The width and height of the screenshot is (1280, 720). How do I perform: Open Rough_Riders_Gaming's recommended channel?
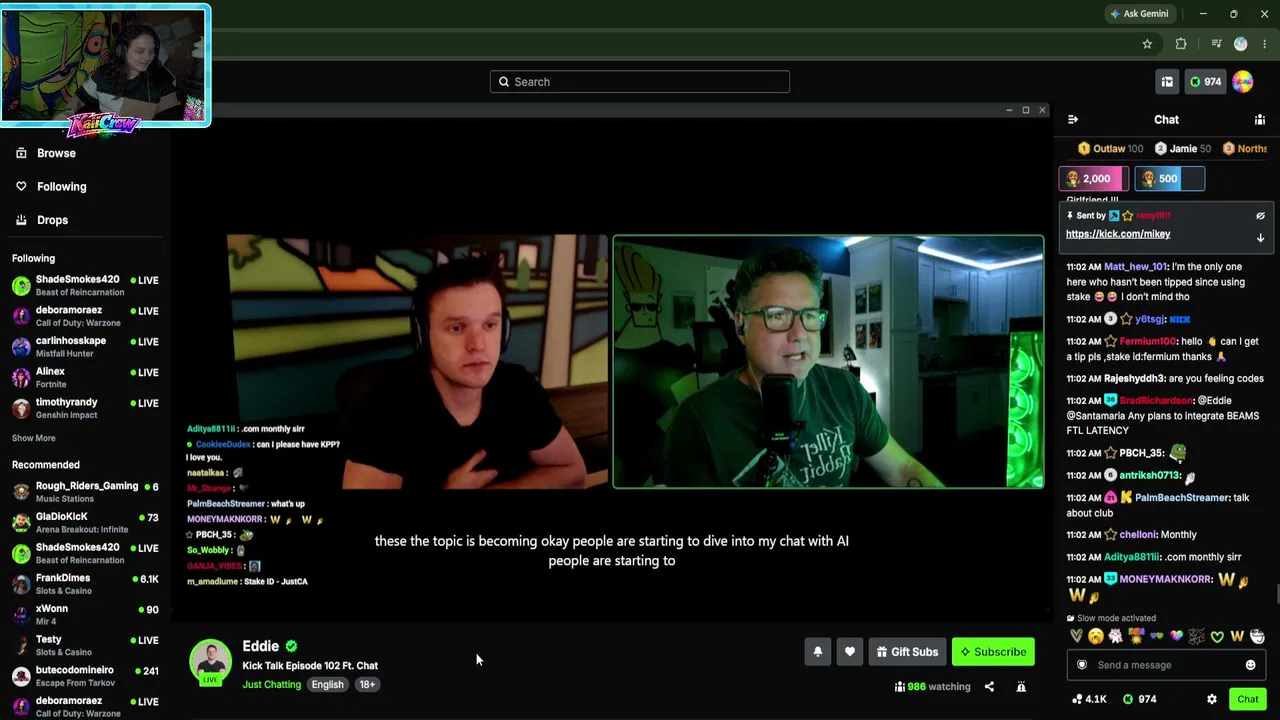tap(85, 492)
